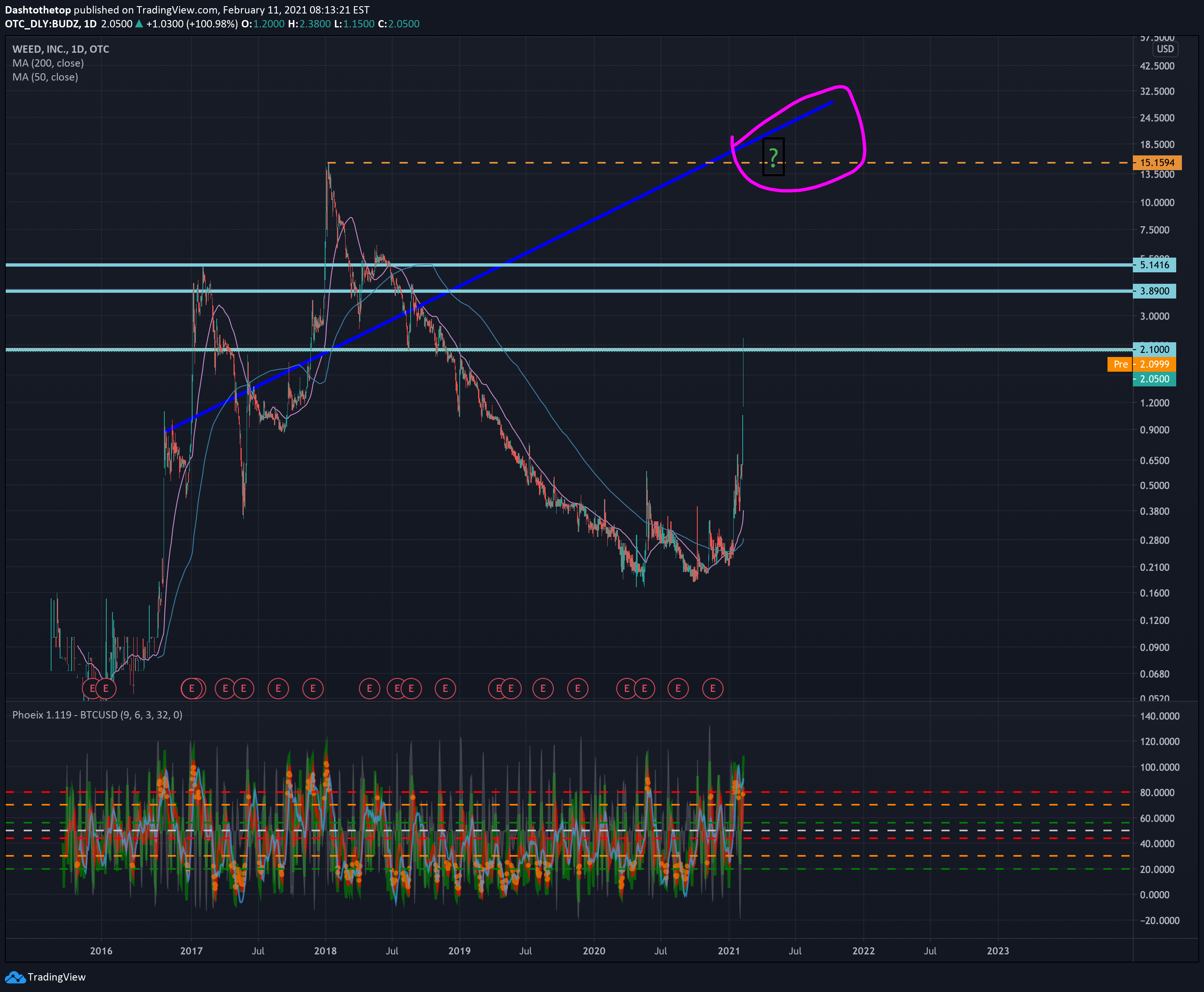Select the WEED, INC., 1D, OTC legend title
Viewport: 1204px width, 992px height.
point(61,49)
